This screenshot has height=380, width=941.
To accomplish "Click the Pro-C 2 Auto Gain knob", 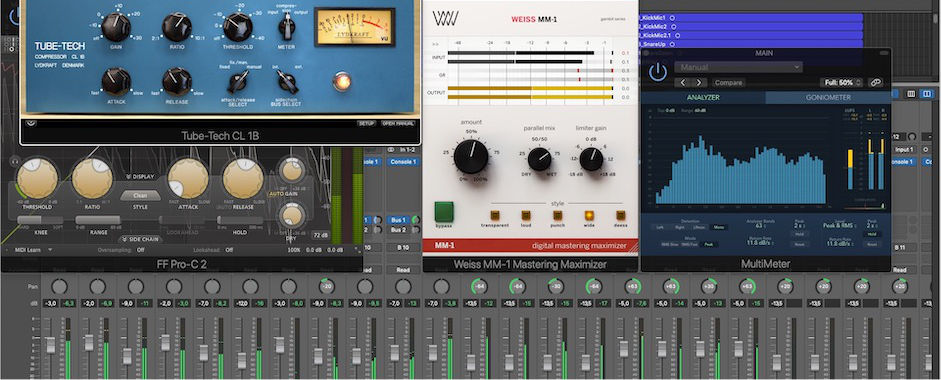I will point(292,171).
